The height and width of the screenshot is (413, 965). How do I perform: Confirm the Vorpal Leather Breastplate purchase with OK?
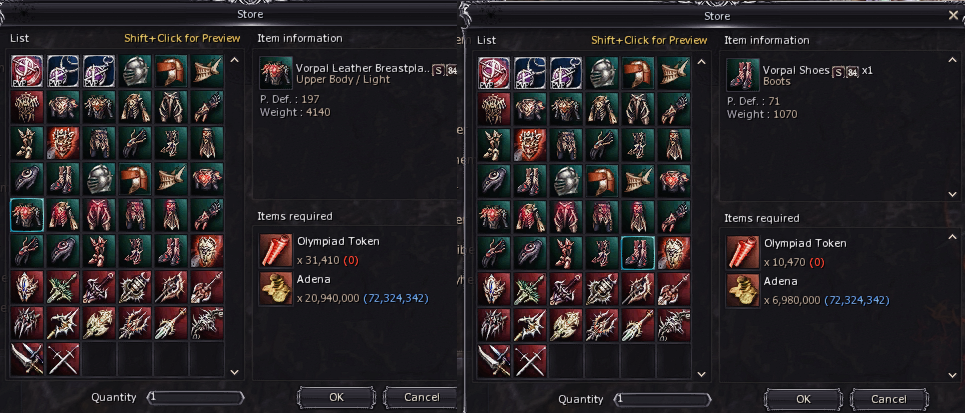coord(336,397)
